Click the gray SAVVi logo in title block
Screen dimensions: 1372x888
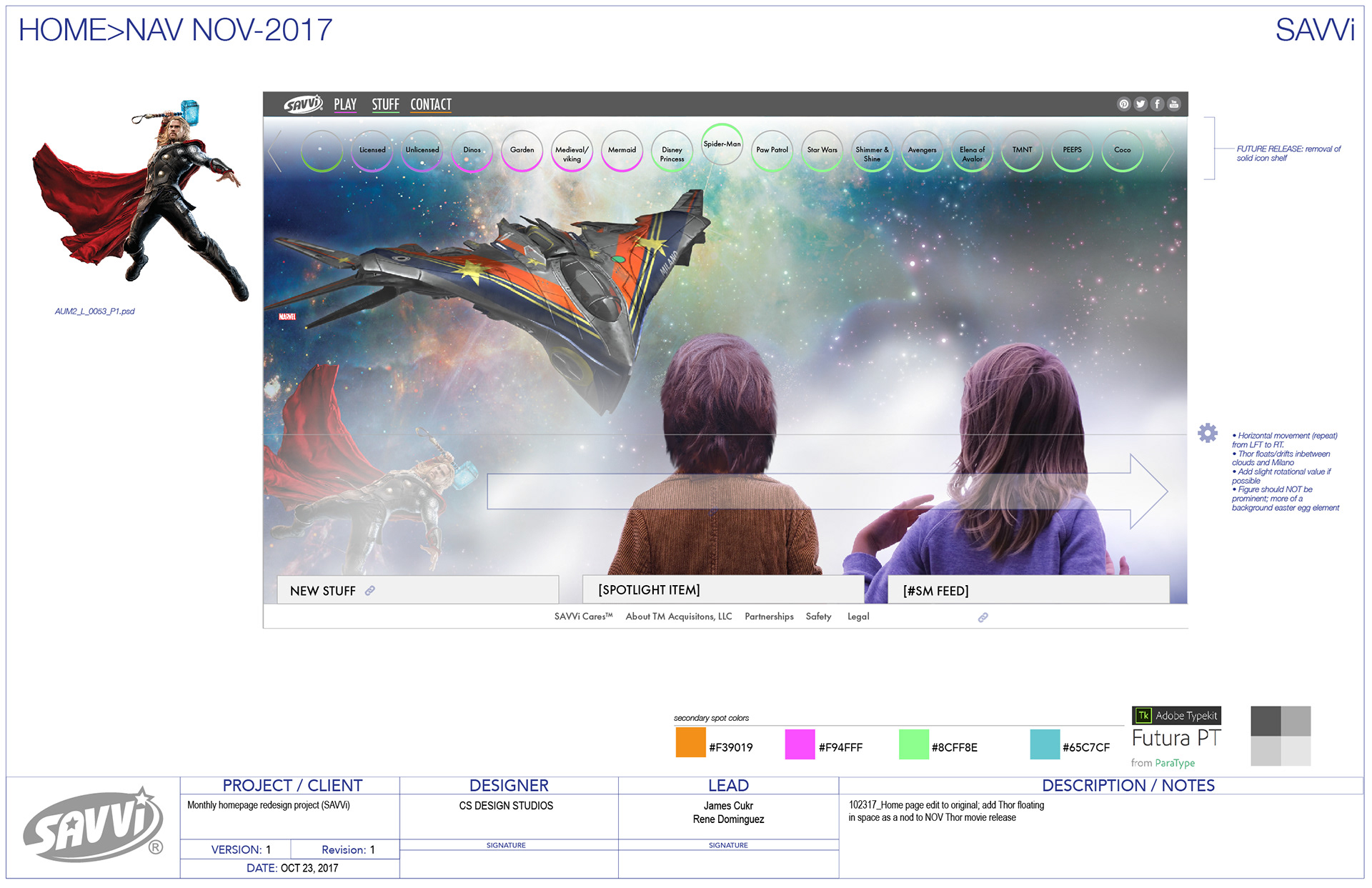94,825
